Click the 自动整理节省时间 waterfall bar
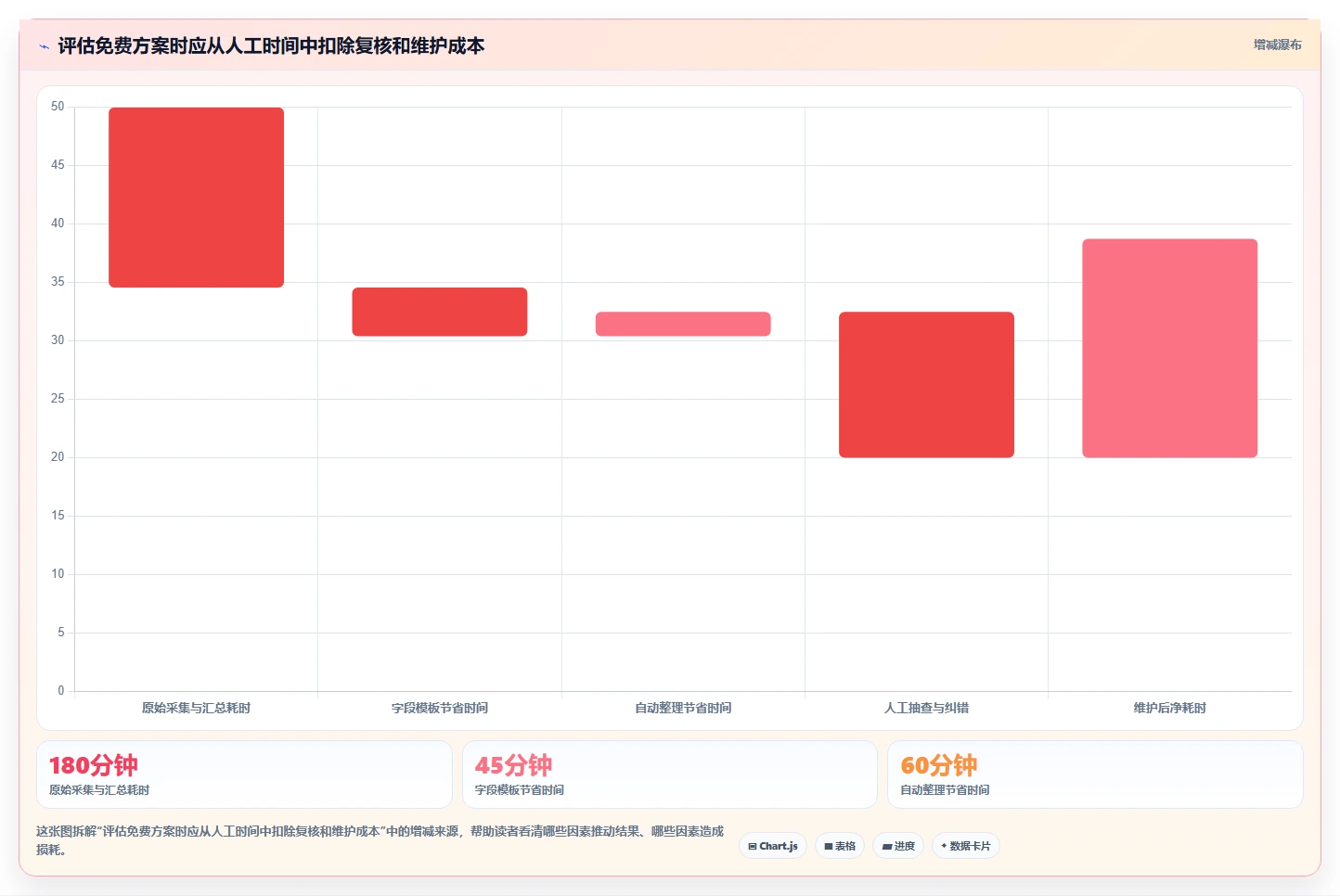The height and width of the screenshot is (896, 1340). point(683,324)
